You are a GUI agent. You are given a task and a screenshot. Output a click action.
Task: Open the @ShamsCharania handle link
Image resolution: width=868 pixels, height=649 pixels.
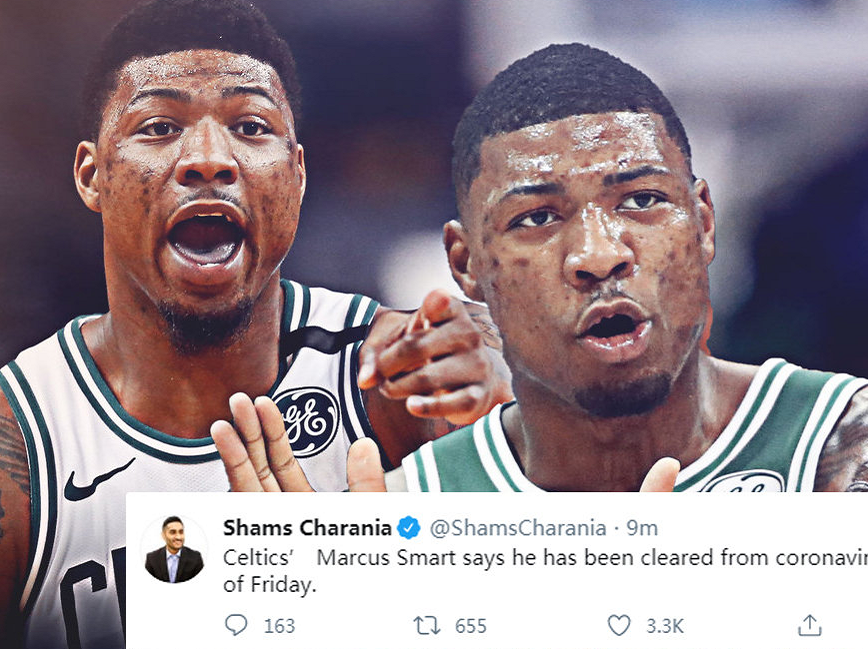[518, 528]
